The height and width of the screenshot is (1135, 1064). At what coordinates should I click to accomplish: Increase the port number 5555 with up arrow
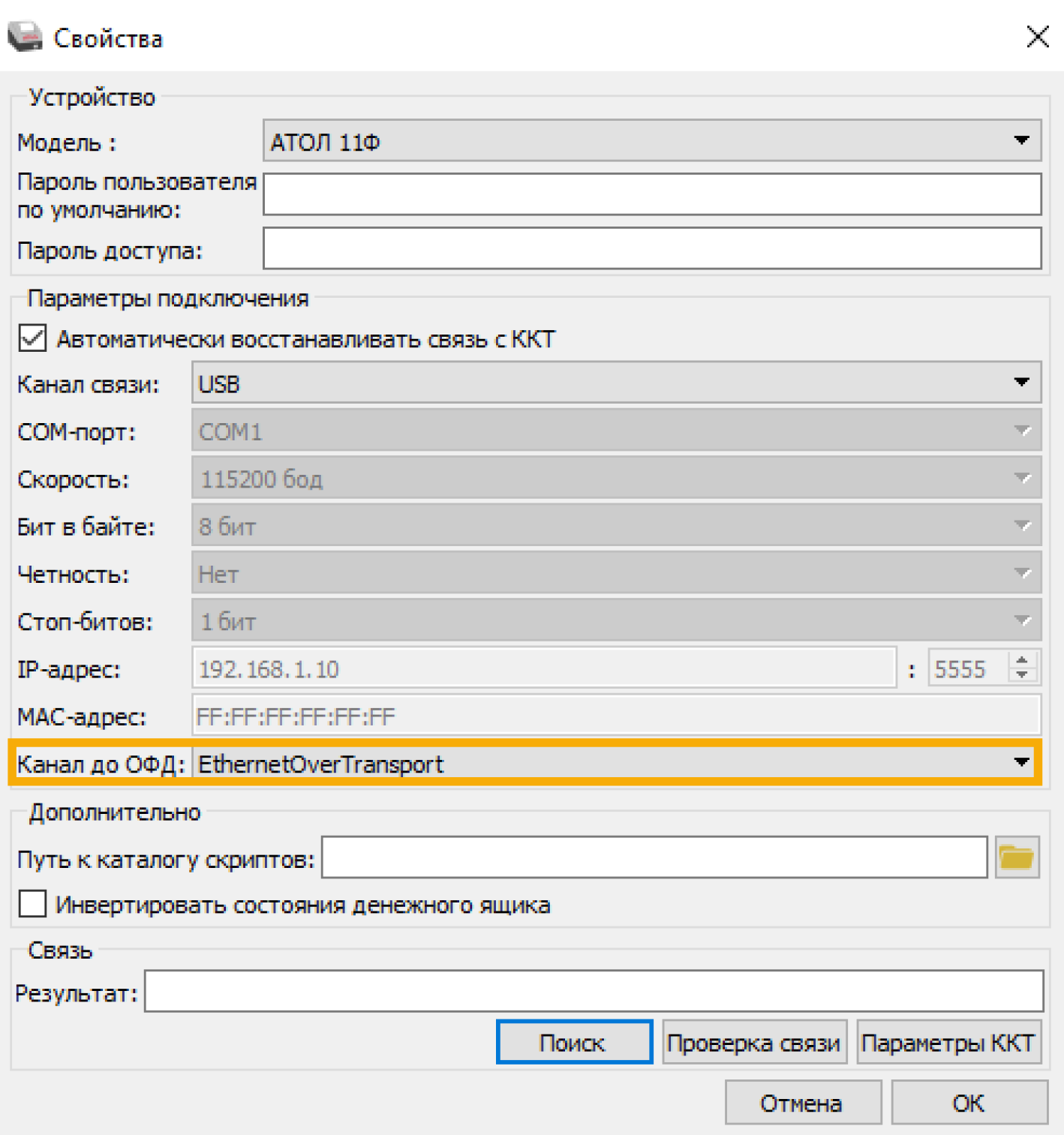click(x=1021, y=659)
